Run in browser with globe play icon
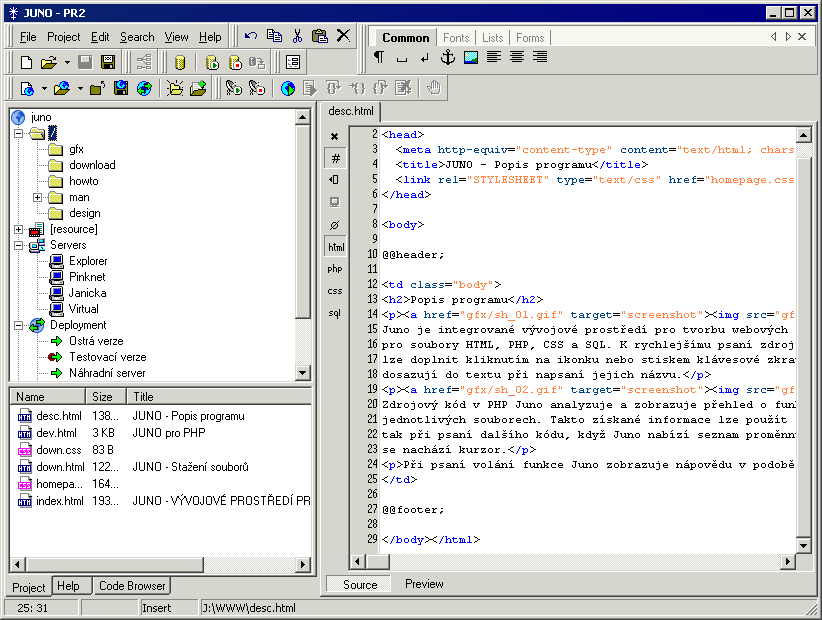 click(288, 89)
